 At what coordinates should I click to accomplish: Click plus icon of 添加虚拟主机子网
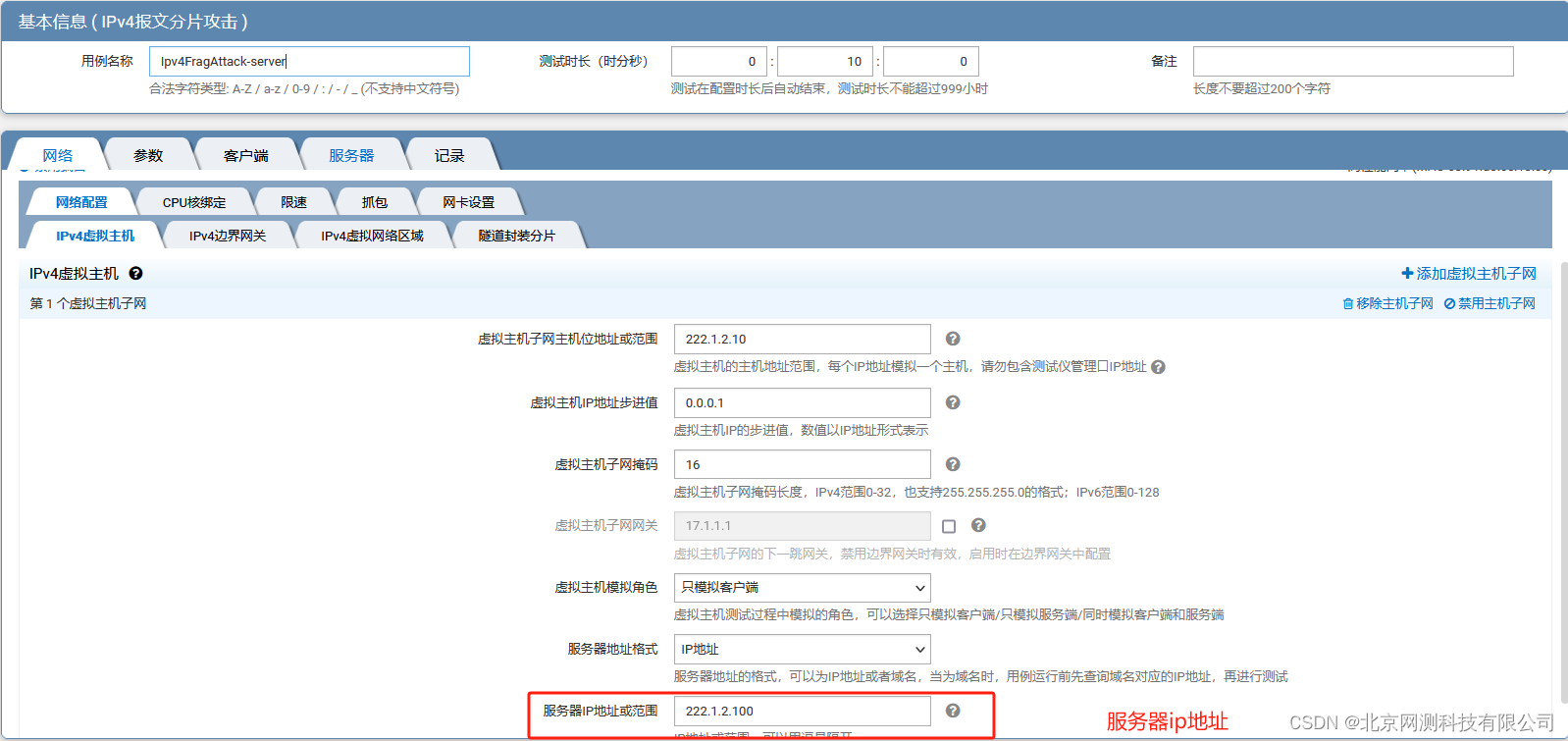tap(1407, 274)
